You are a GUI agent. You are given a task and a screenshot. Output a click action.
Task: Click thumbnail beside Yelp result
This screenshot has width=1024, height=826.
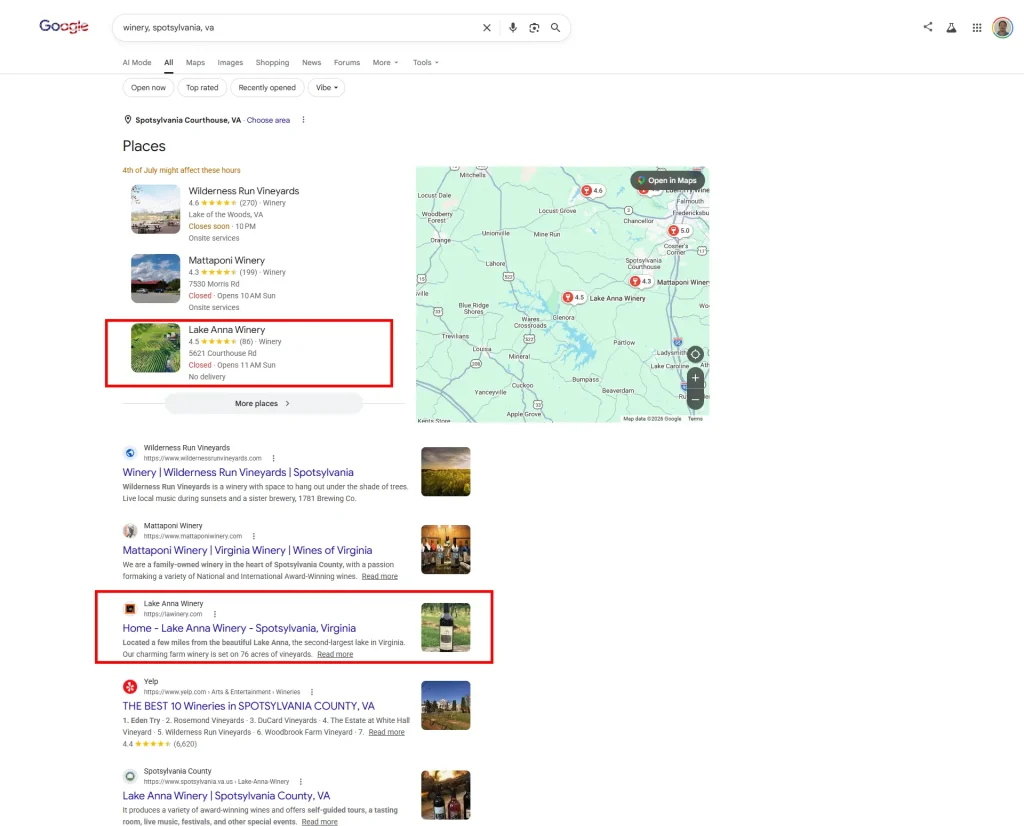(445, 705)
